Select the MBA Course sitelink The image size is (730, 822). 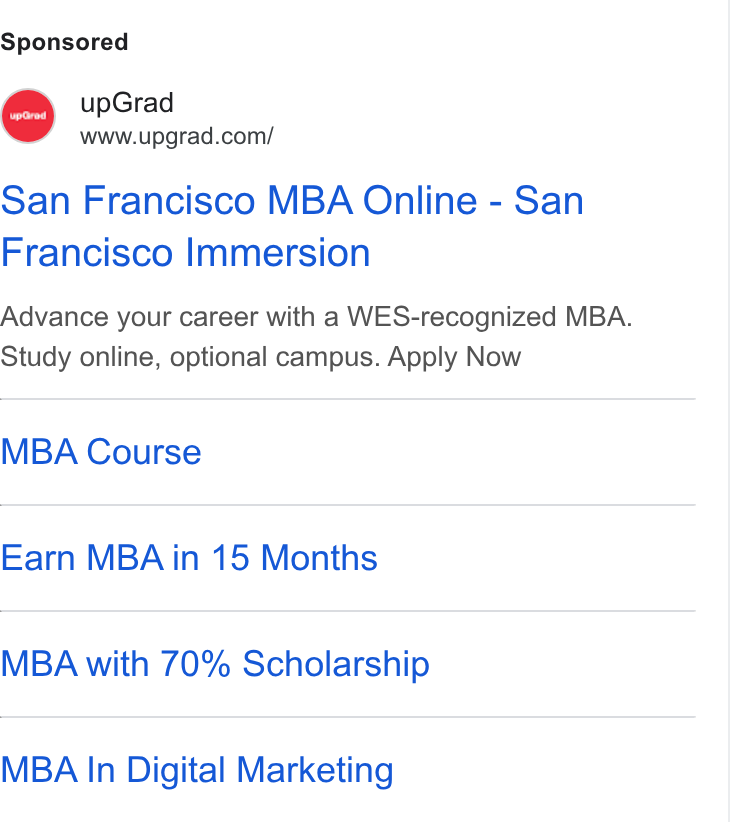point(101,452)
